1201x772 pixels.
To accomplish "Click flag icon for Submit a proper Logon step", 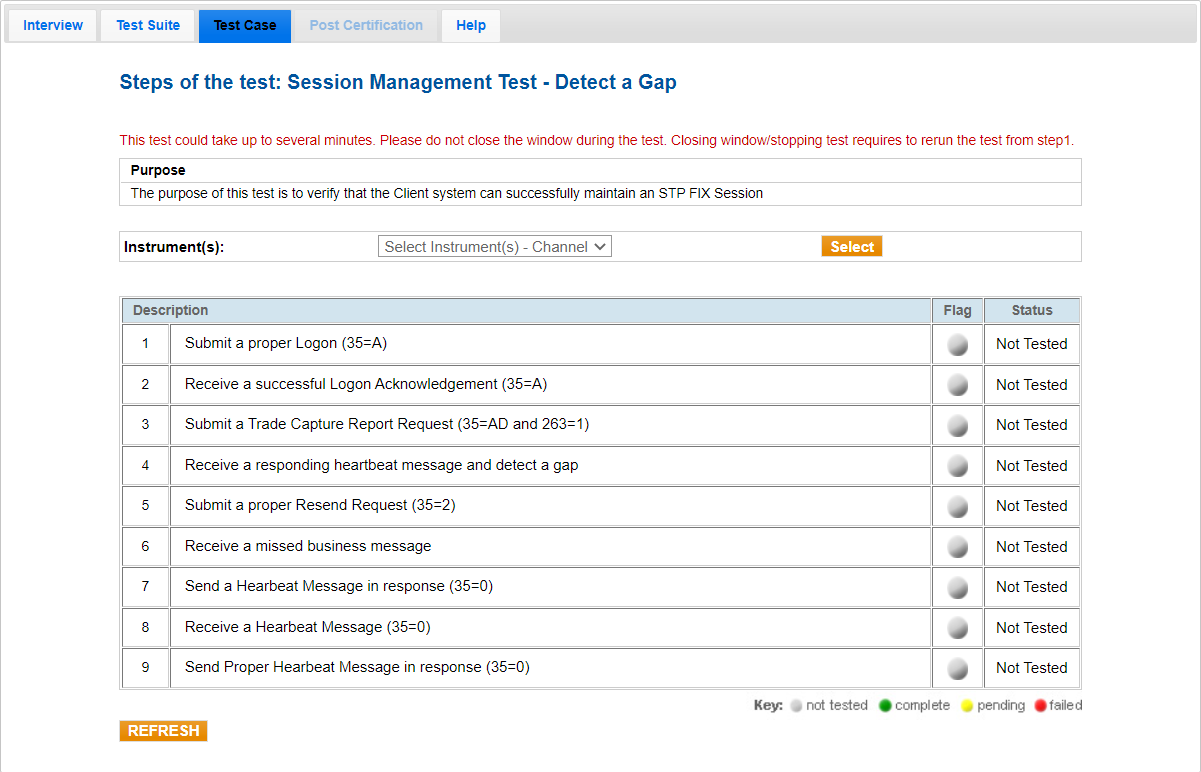I will click(x=957, y=345).
